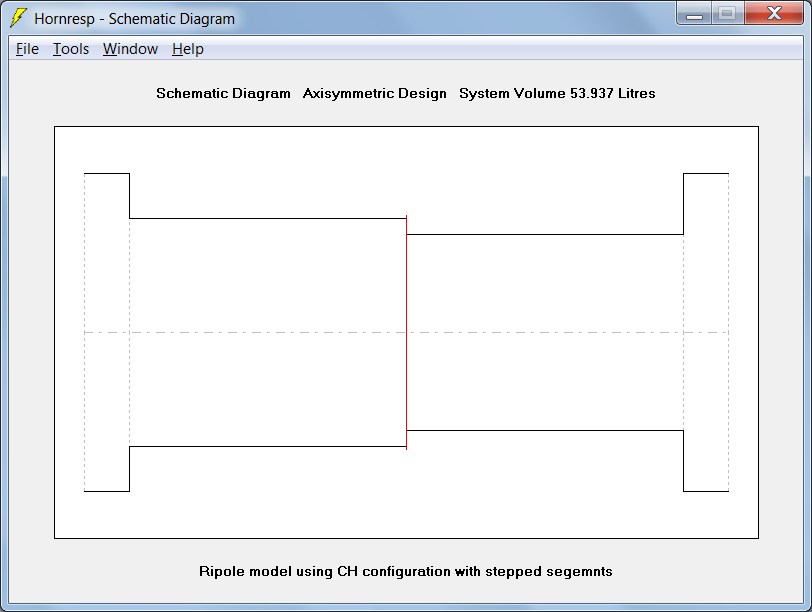This screenshot has height=612, width=812.
Task: Click the 'Schematic Diagram' heading text
Action: coord(223,93)
